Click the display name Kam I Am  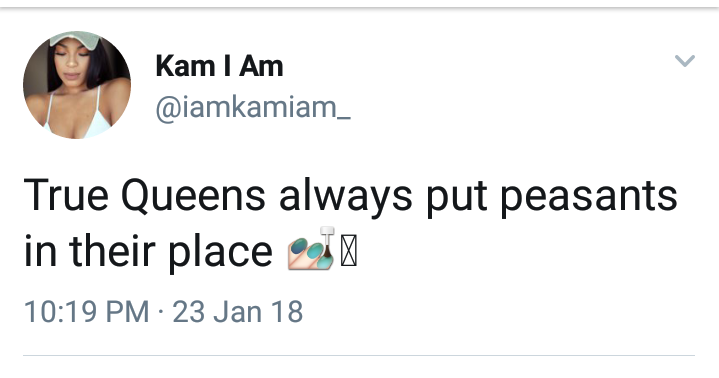(x=219, y=66)
